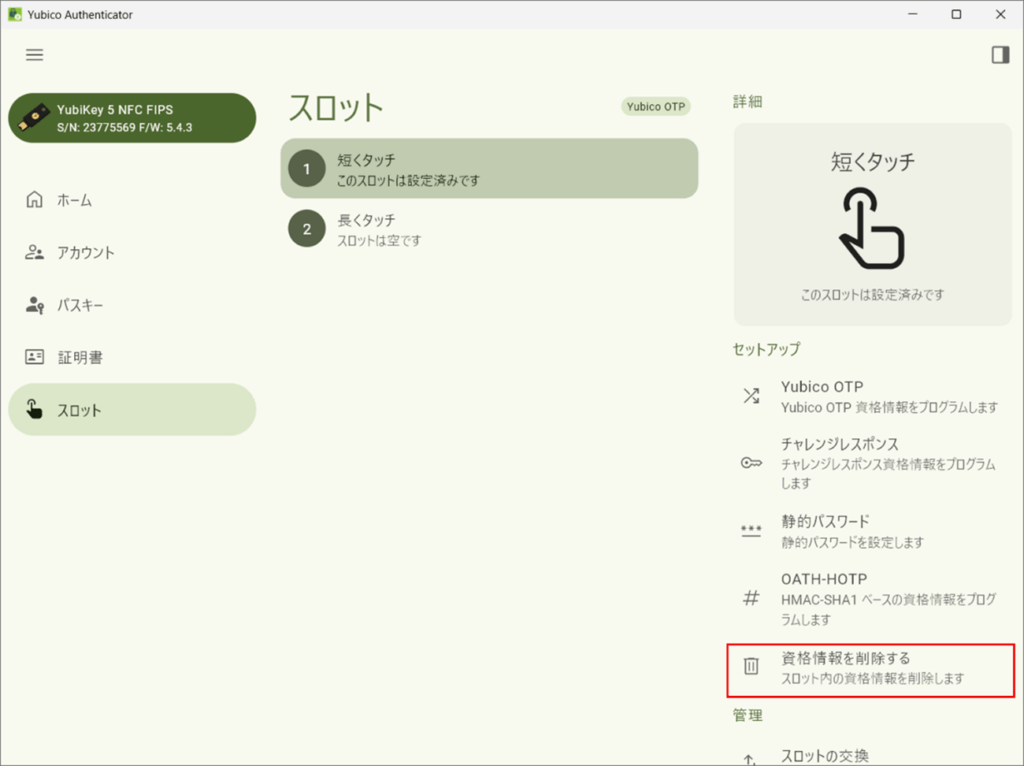Open 証明書 in the sidebar

pos(132,357)
